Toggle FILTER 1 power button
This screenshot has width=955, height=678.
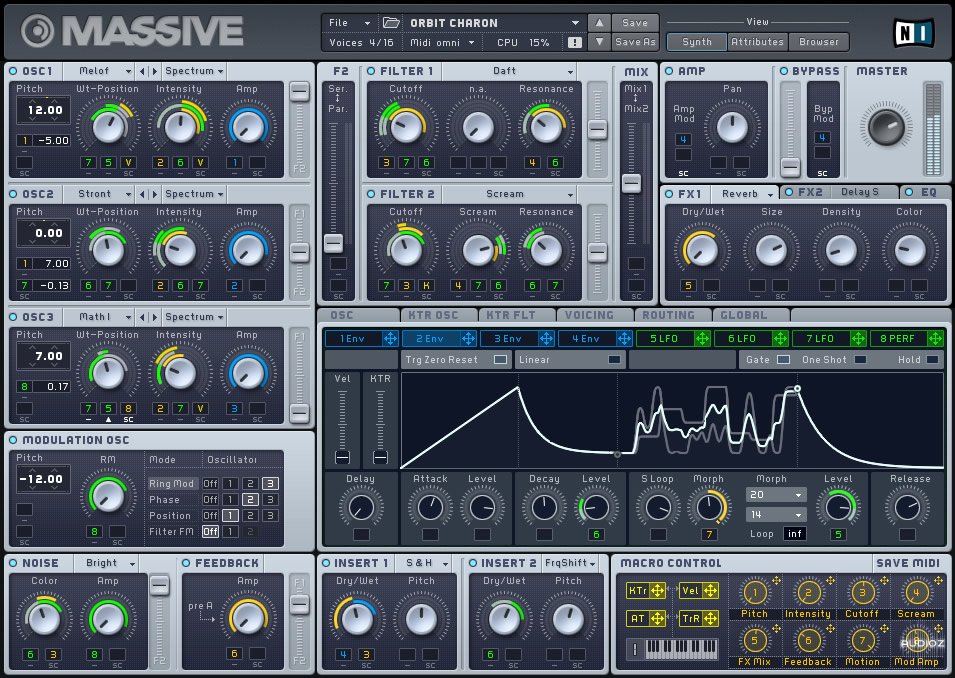pyautogui.click(x=371, y=71)
